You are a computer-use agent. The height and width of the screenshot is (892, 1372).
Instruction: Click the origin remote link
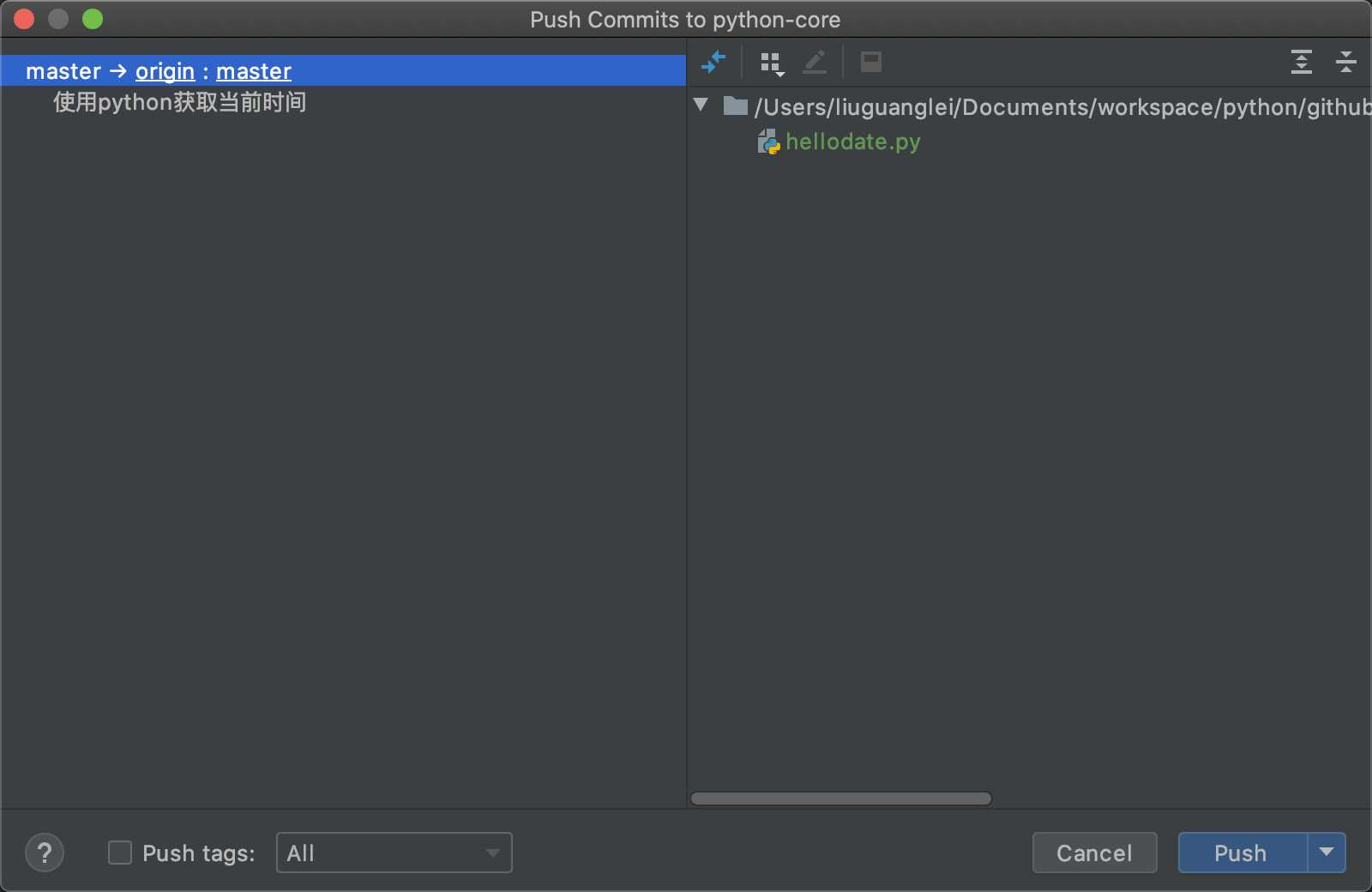coord(165,71)
